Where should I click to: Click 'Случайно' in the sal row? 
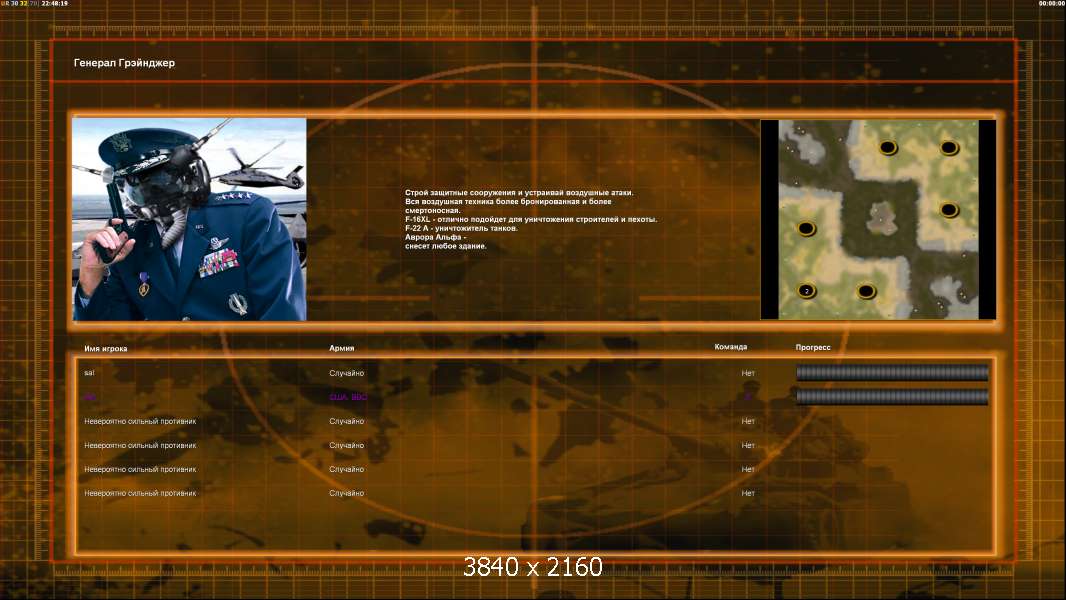pos(347,373)
